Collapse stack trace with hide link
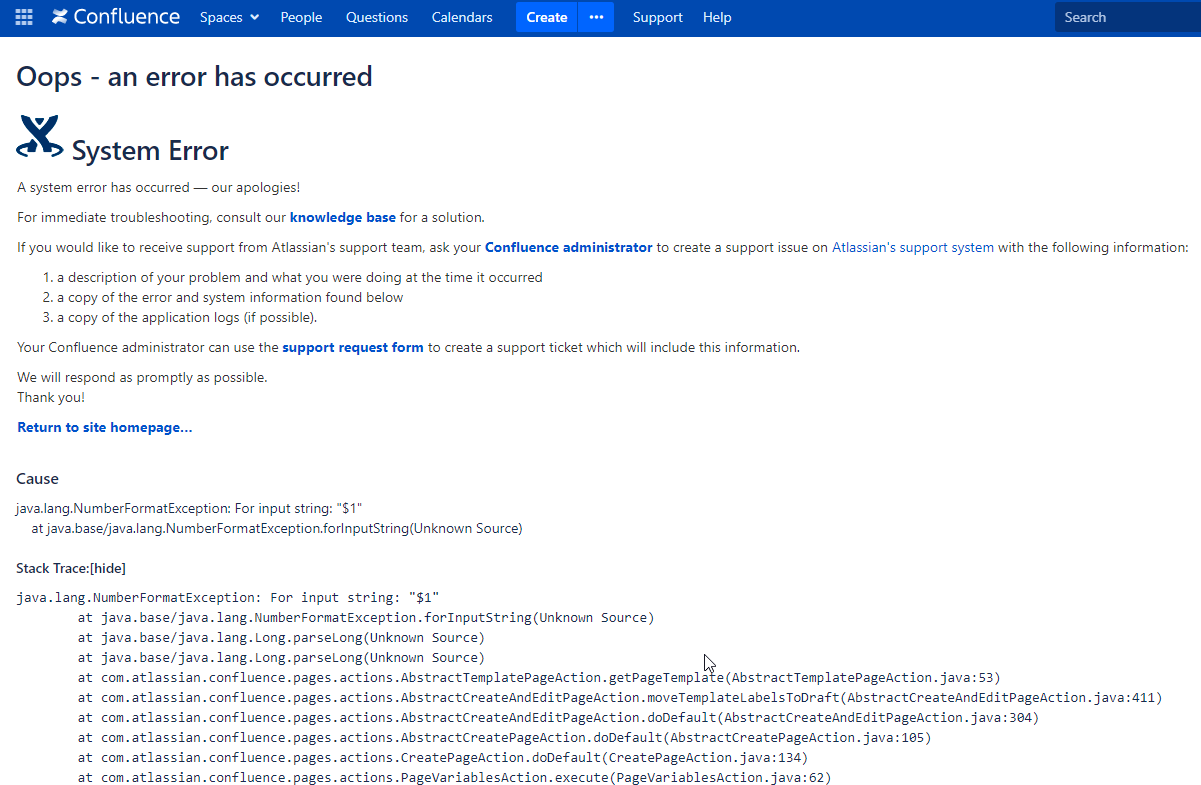The height and width of the screenshot is (785, 1201). [108, 568]
